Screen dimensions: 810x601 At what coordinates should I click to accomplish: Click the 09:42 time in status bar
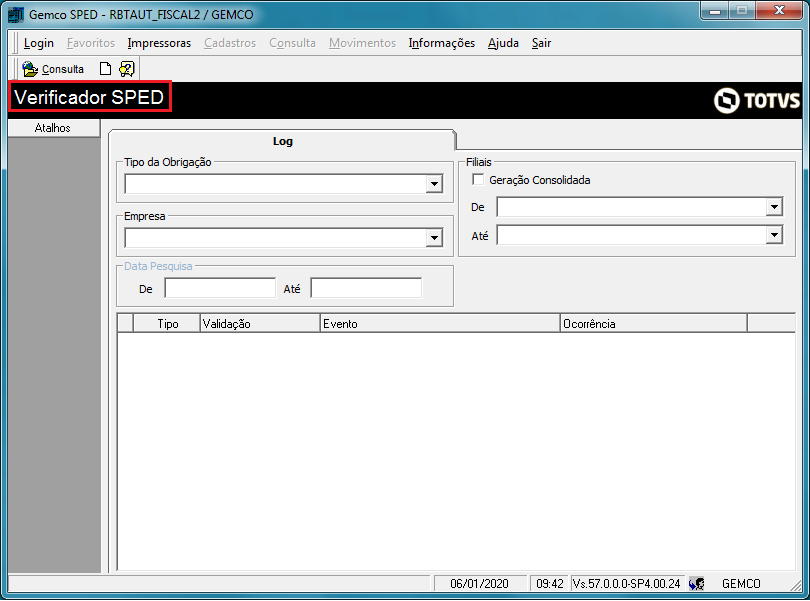[x=550, y=584]
